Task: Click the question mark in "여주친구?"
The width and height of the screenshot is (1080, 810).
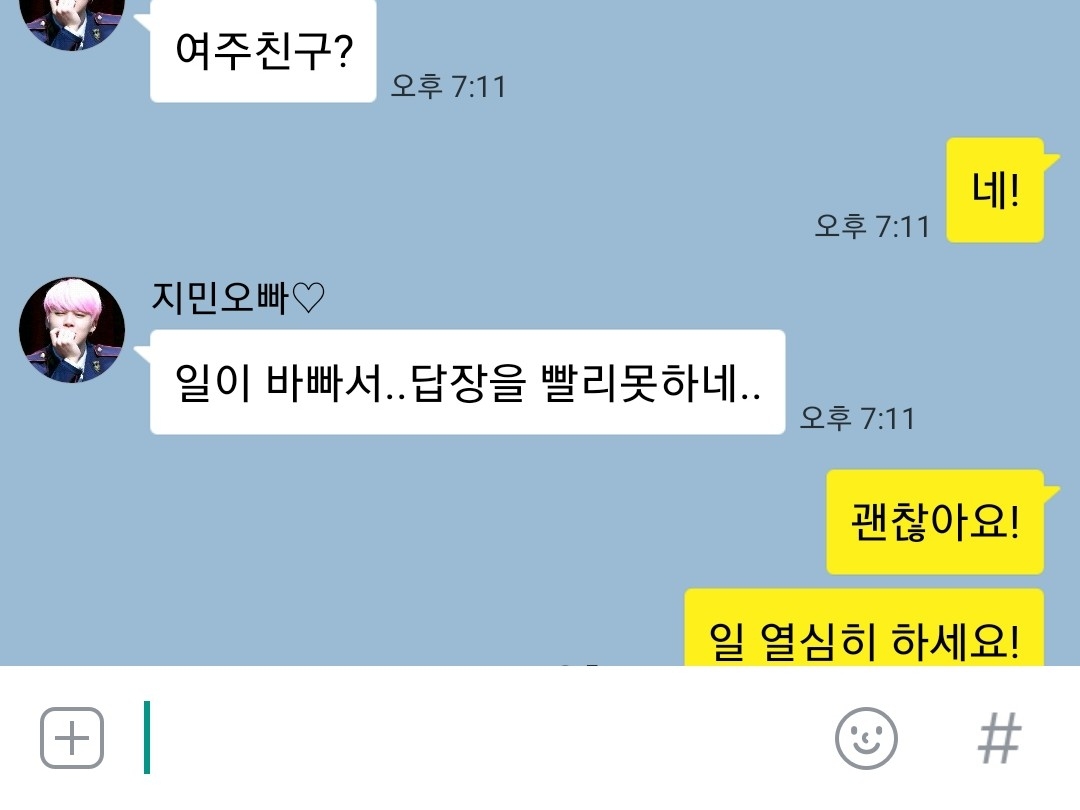Action: click(343, 52)
